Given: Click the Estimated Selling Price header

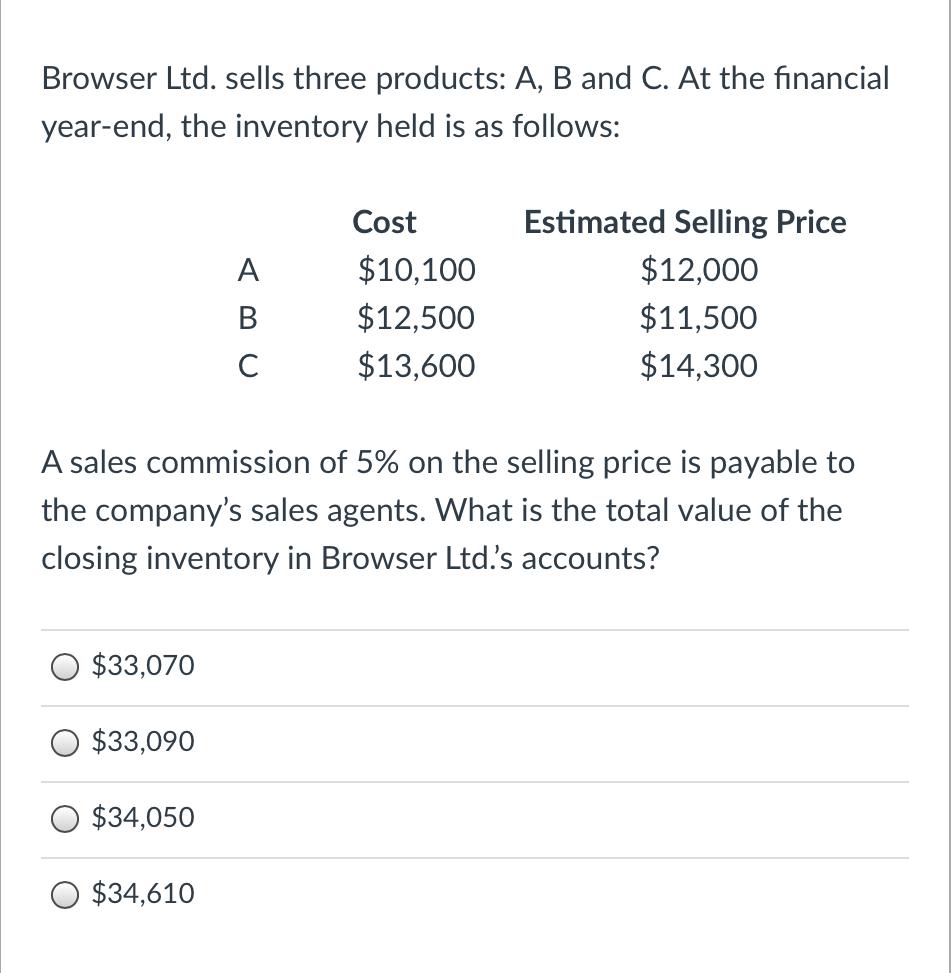Looking at the screenshot, I should click(x=685, y=222).
